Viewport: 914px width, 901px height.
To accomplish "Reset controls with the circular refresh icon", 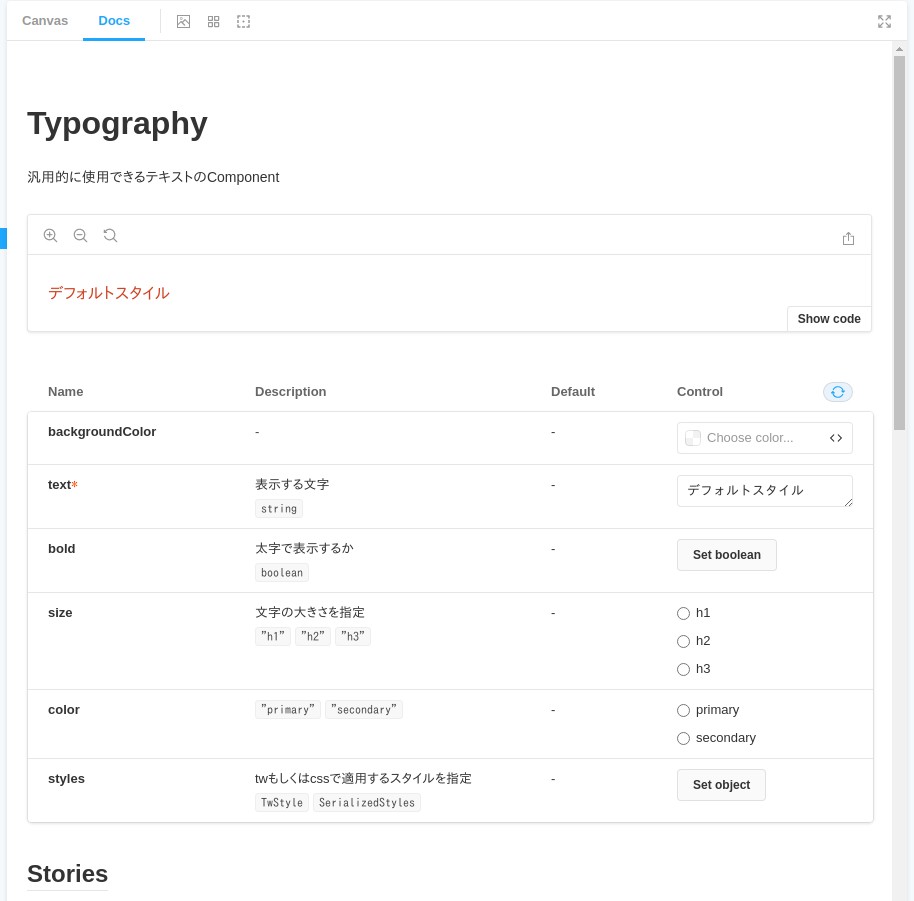I will [x=838, y=392].
